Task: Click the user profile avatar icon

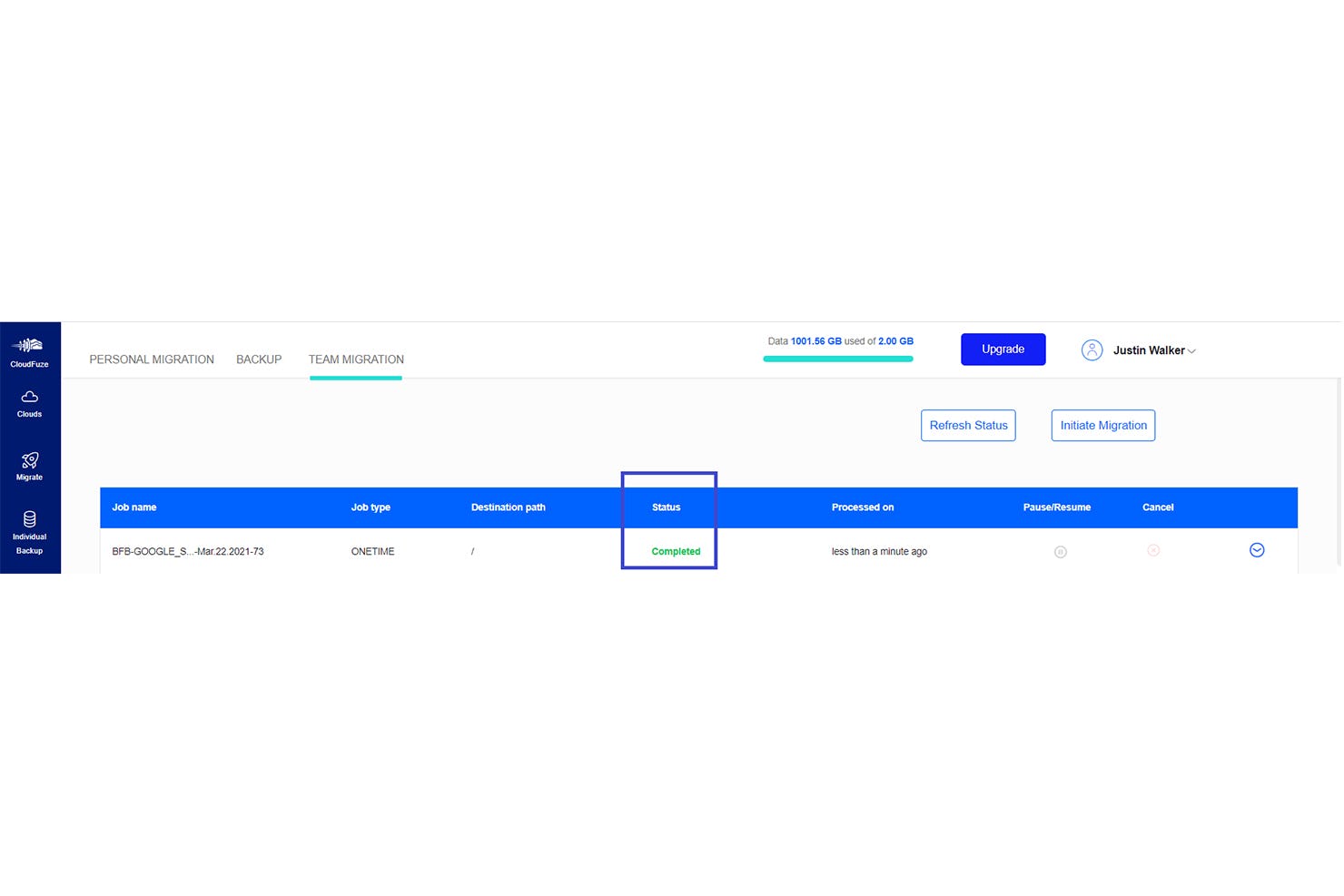Action: pyautogui.click(x=1092, y=350)
